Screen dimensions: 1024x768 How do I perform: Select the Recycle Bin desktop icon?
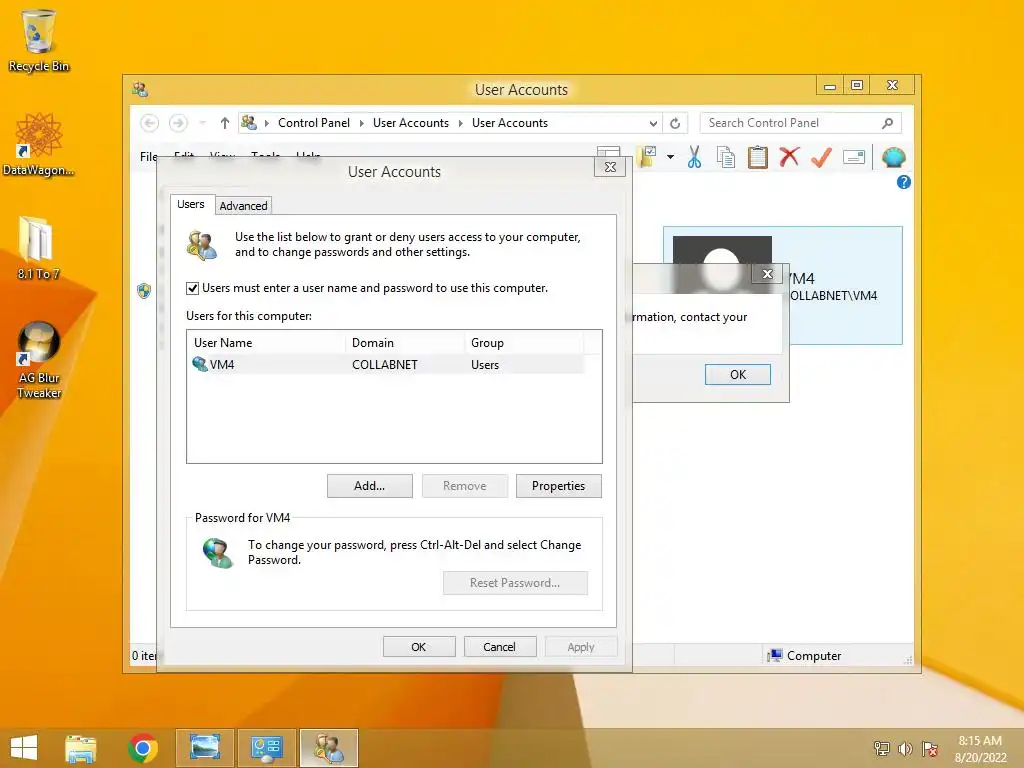coord(39,40)
